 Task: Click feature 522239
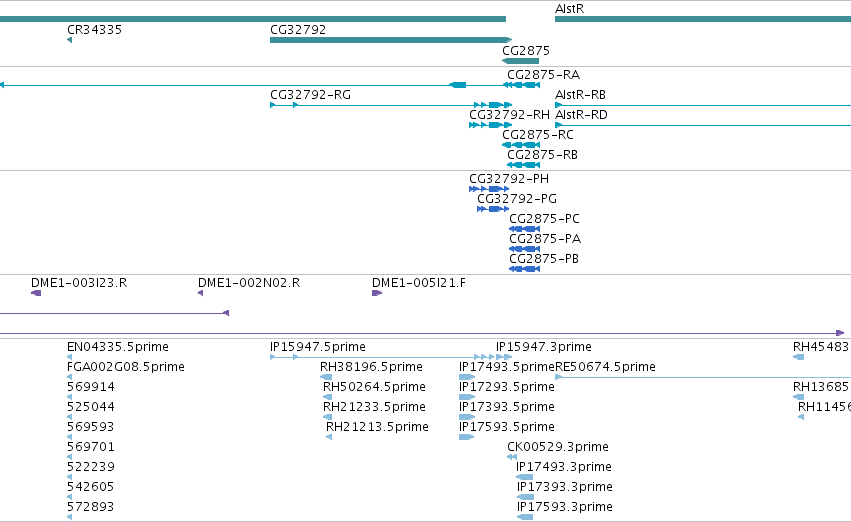69,477
